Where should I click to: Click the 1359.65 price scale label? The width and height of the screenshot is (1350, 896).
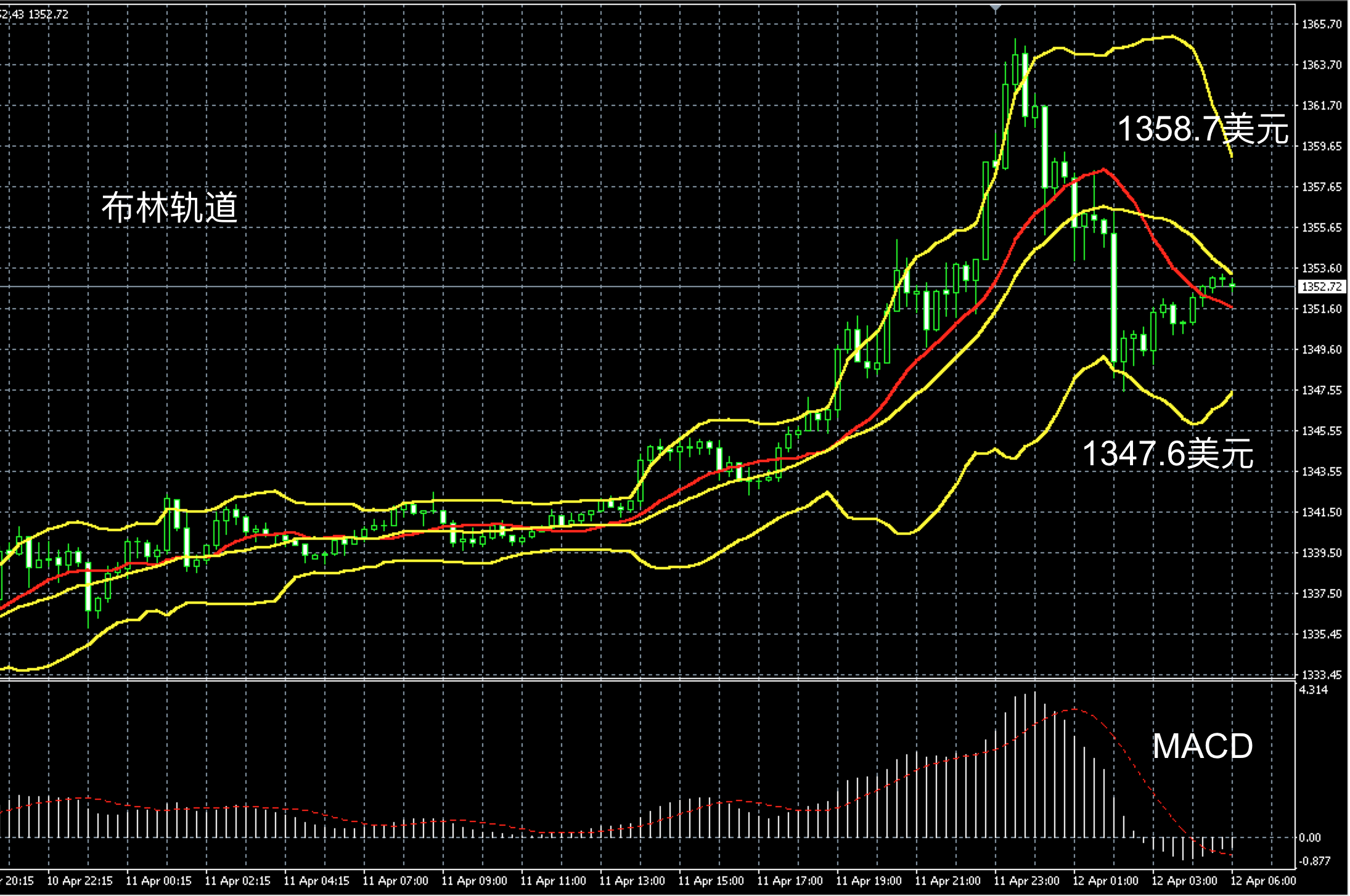coord(1321,147)
